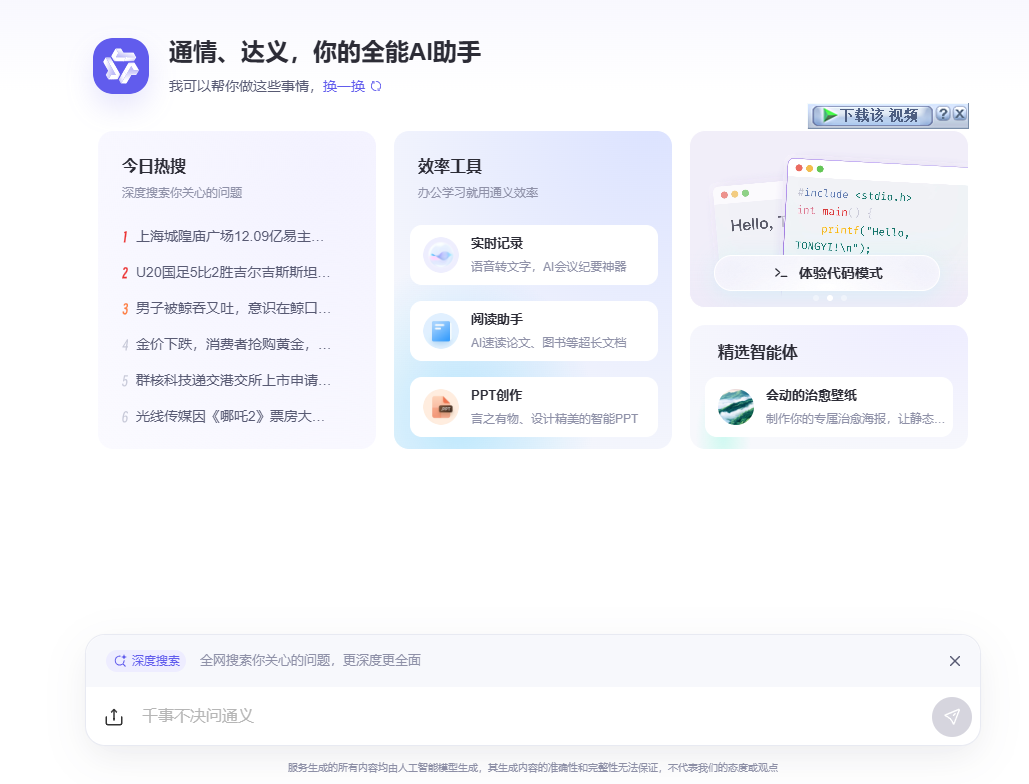Click the green play icon in download bar
Image resolution: width=1029 pixels, height=784 pixels.
pyautogui.click(x=830, y=115)
